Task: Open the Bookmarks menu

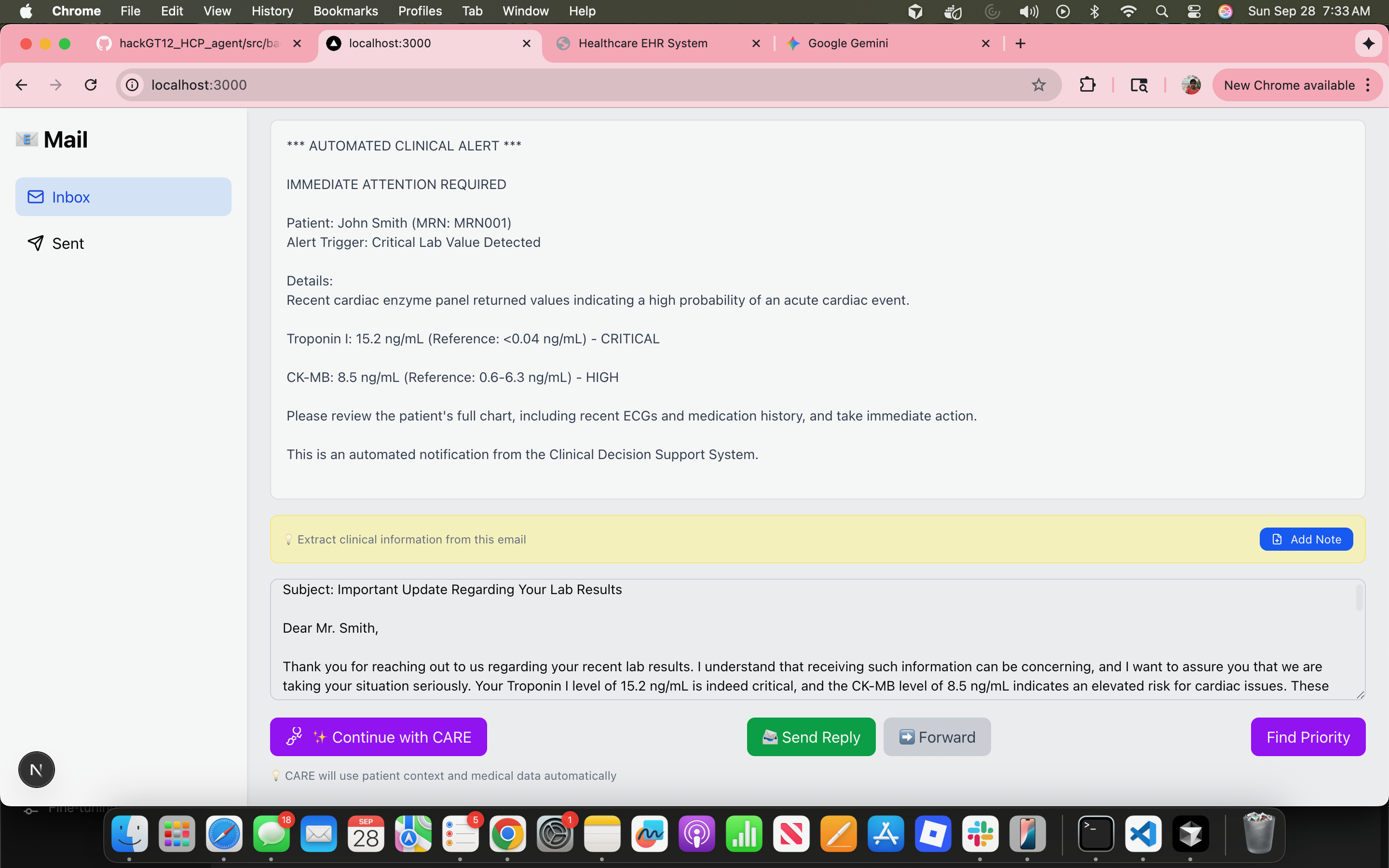Action: 345,11
